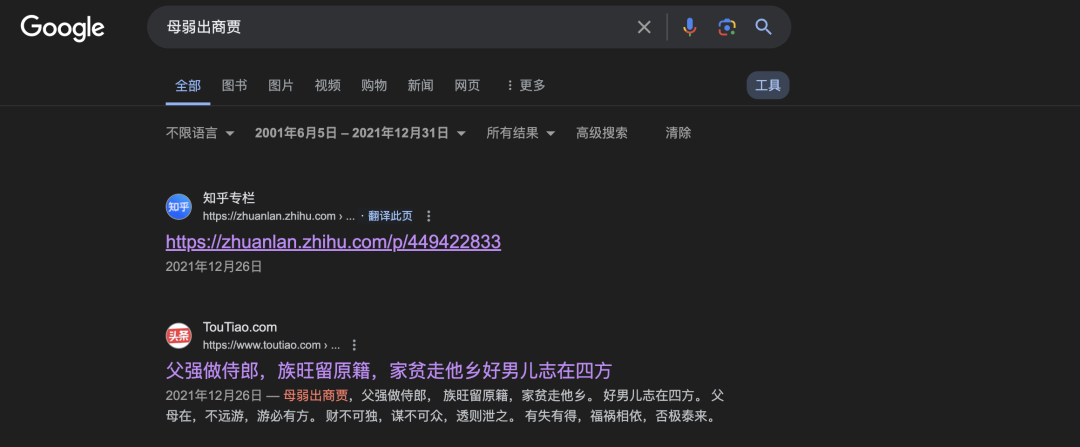Screen dimensions: 1080x447
Task: Switch to the 图片 tab
Action: coord(281,85)
